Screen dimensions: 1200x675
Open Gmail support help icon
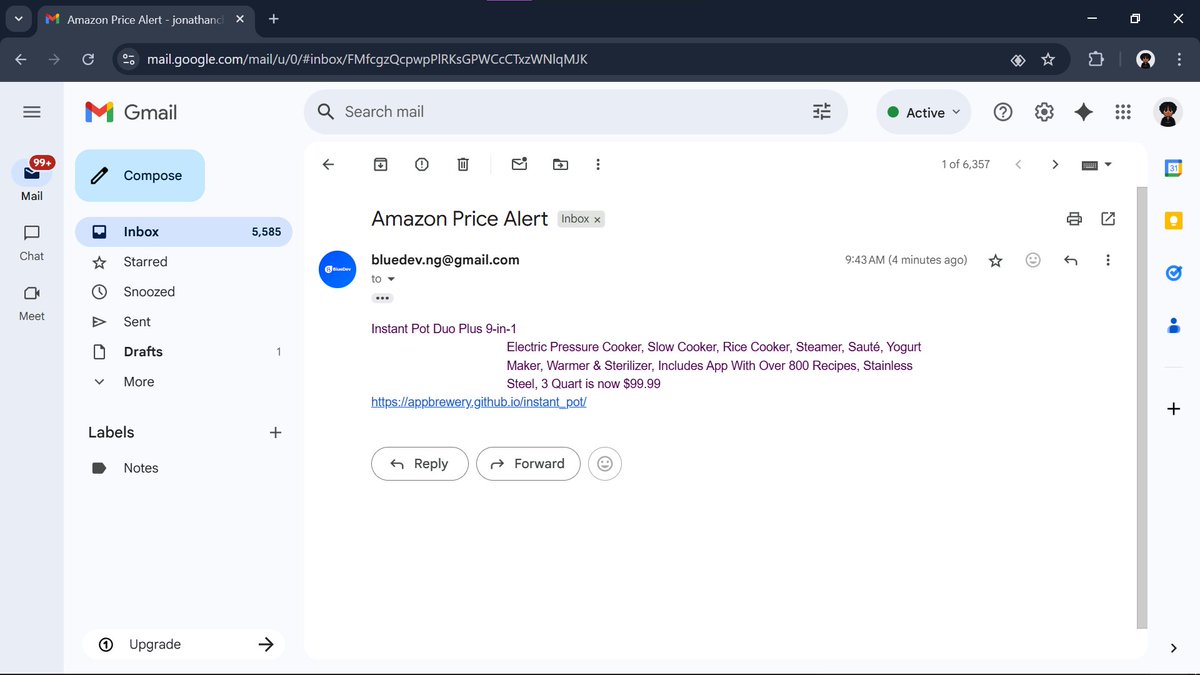coord(1003,112)
